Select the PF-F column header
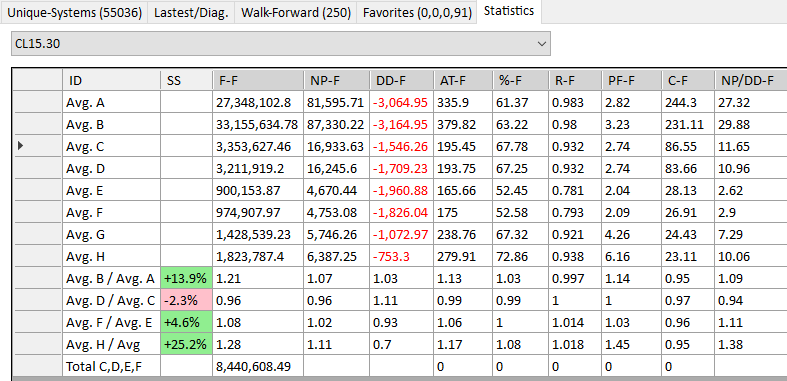 click(631, 80)
